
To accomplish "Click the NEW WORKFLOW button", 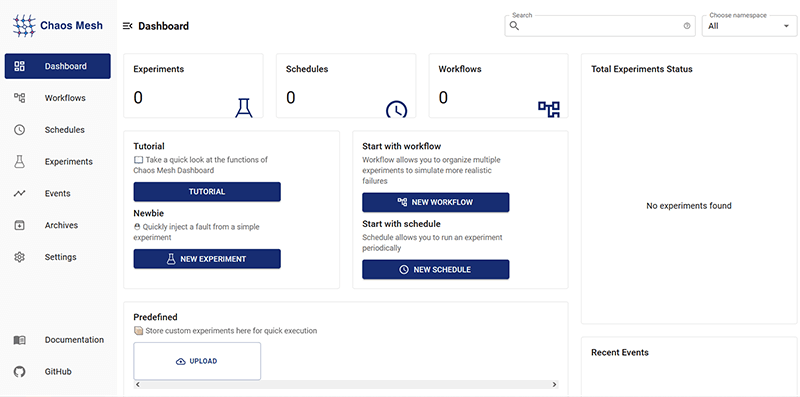I will click(x=436, y=202).
